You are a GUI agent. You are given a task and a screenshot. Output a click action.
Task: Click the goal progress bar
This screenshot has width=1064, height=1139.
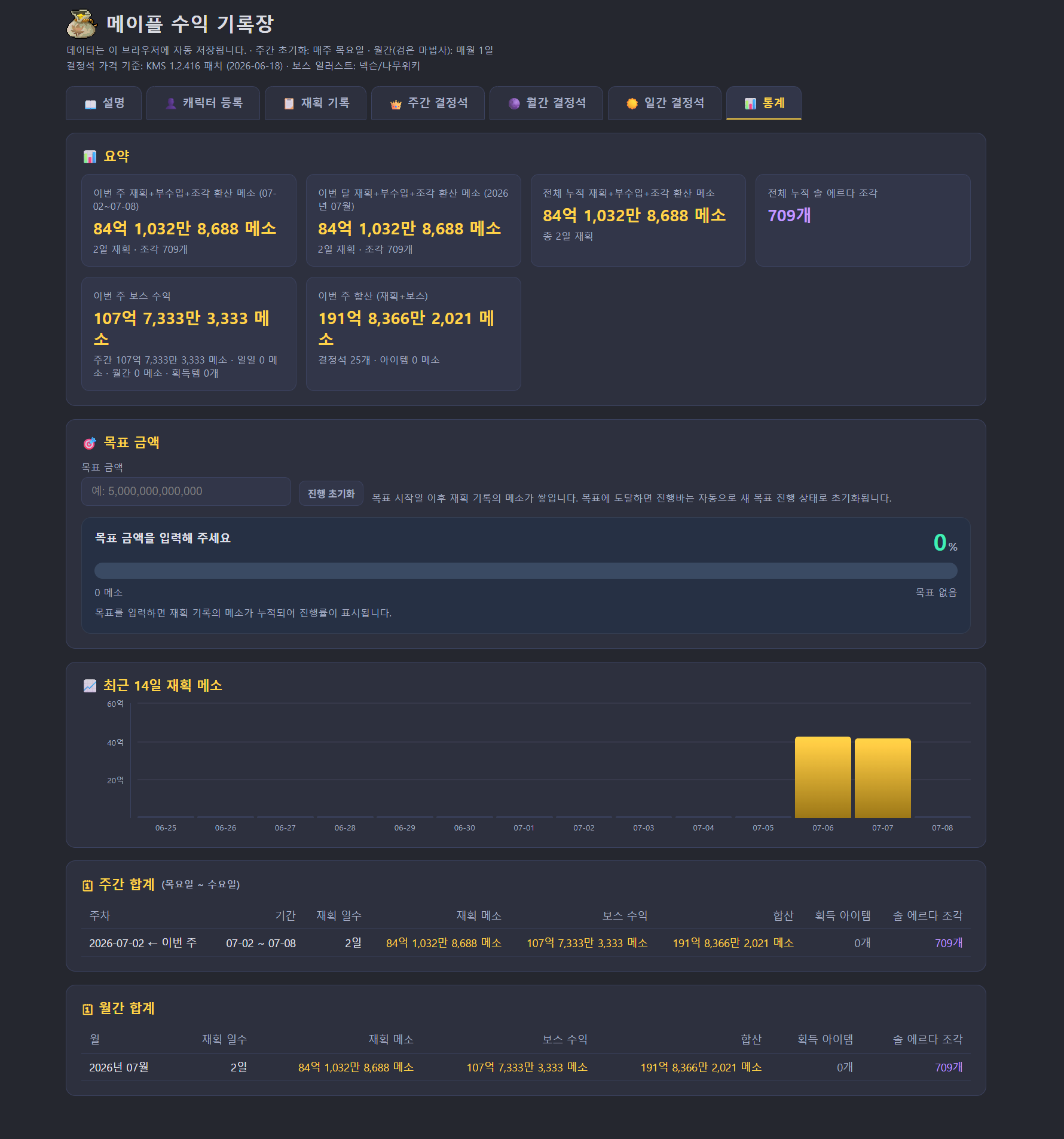tap(526, 570)
